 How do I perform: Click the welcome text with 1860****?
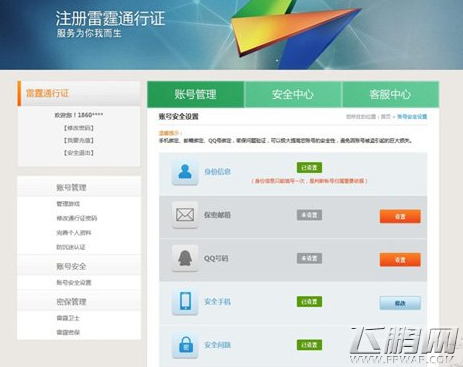79,115
